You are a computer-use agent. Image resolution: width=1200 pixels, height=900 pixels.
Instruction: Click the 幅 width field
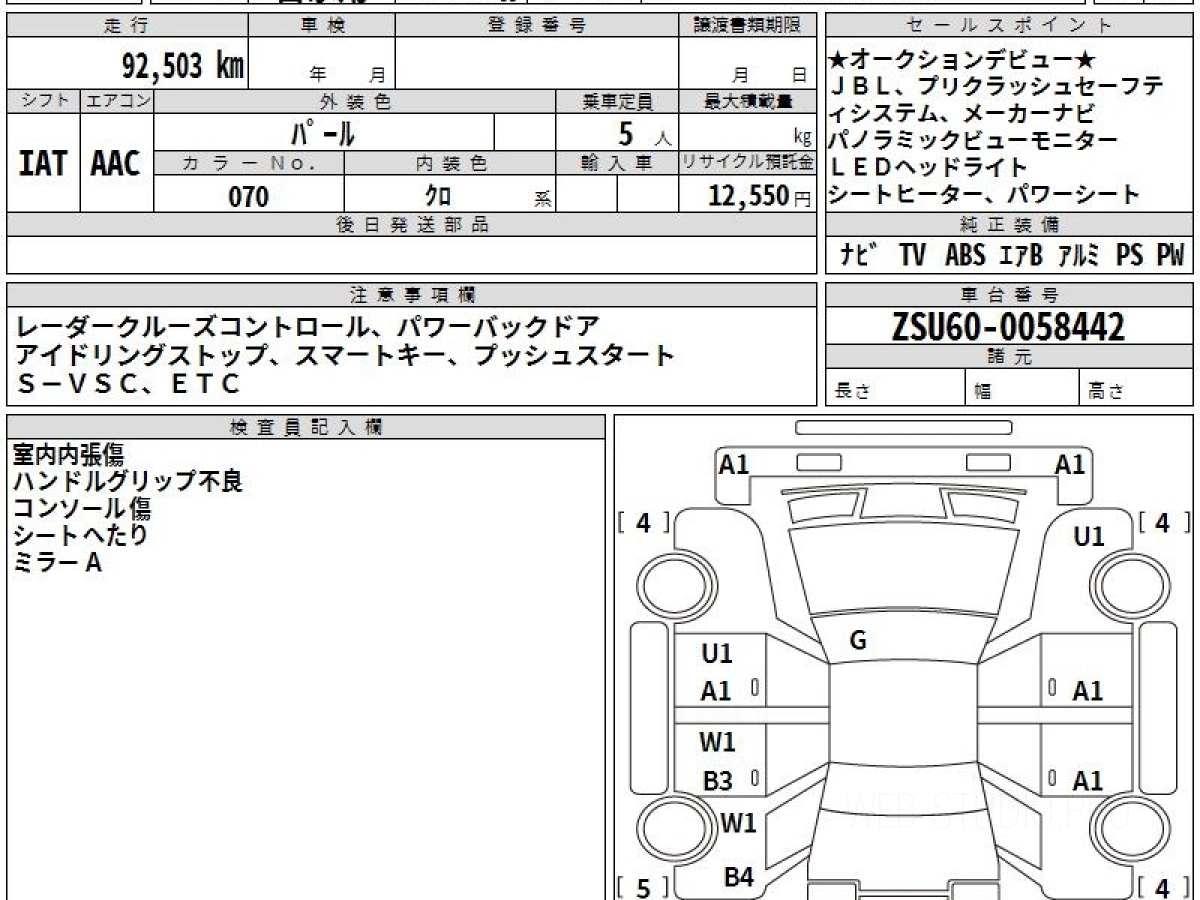tap(1023, 389)
